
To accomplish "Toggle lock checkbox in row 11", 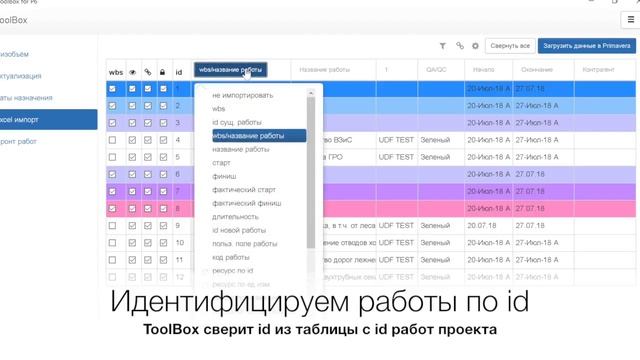I will 163,260.
